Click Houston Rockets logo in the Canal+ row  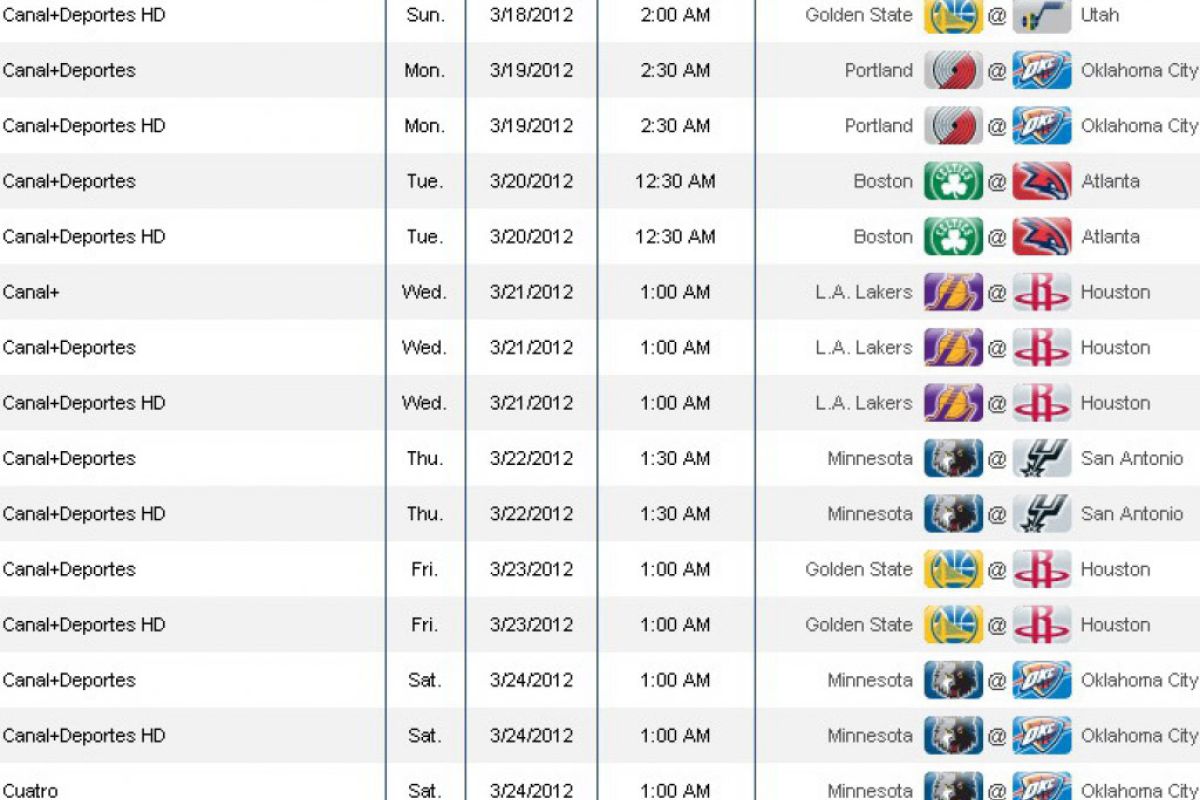click(1042, 292)
